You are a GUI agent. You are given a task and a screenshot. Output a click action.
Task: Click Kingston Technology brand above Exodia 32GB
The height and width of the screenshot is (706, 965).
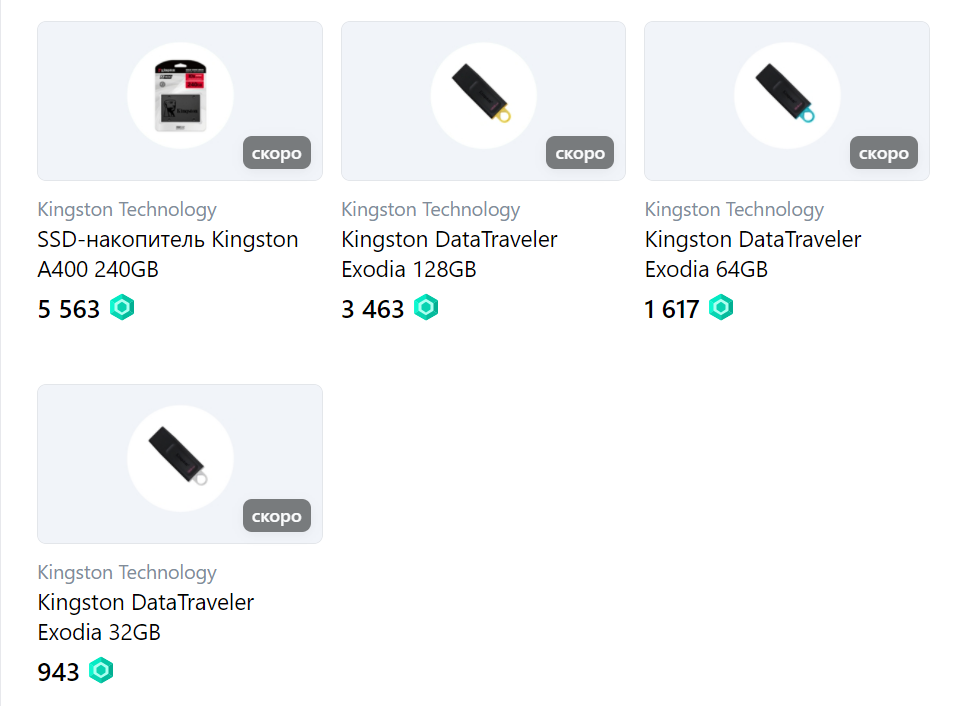coord(127,573)
